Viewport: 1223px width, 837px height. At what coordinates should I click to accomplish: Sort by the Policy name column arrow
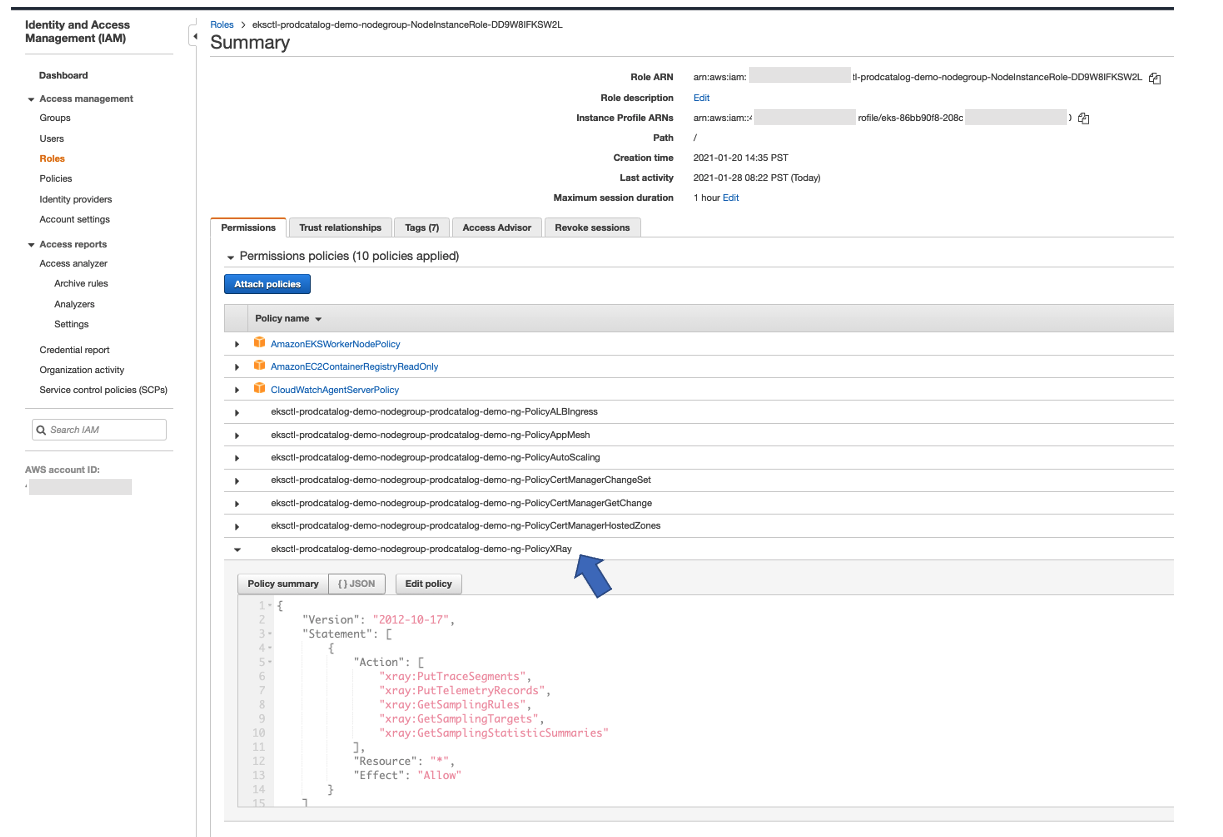318,319
